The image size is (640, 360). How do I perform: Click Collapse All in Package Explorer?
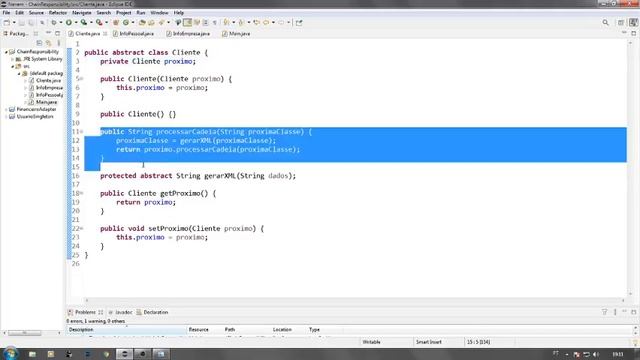click(x=39, y=43)
